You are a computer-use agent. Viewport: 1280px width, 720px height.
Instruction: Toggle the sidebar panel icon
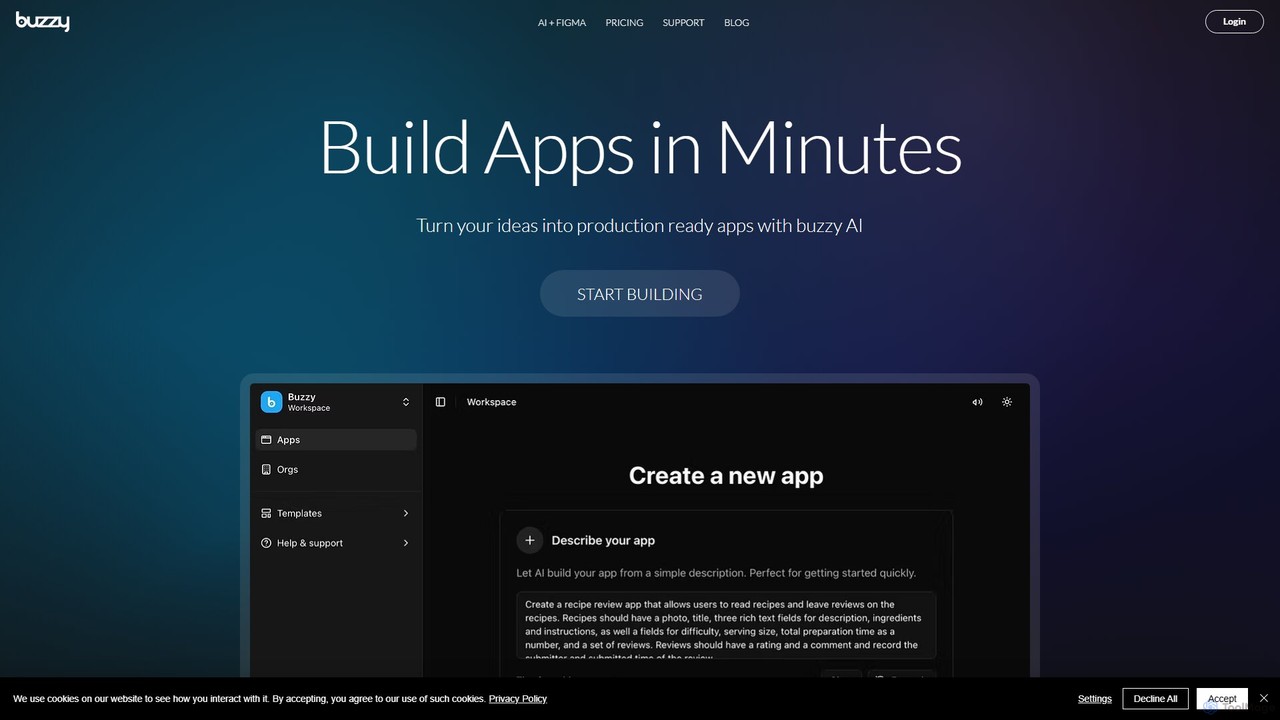pos(440,402)
